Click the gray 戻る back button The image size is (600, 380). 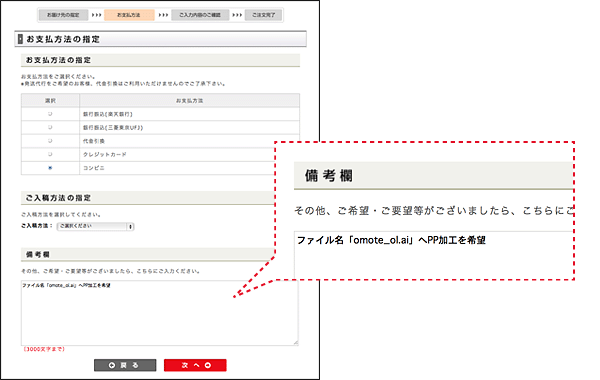coord(125,365)
